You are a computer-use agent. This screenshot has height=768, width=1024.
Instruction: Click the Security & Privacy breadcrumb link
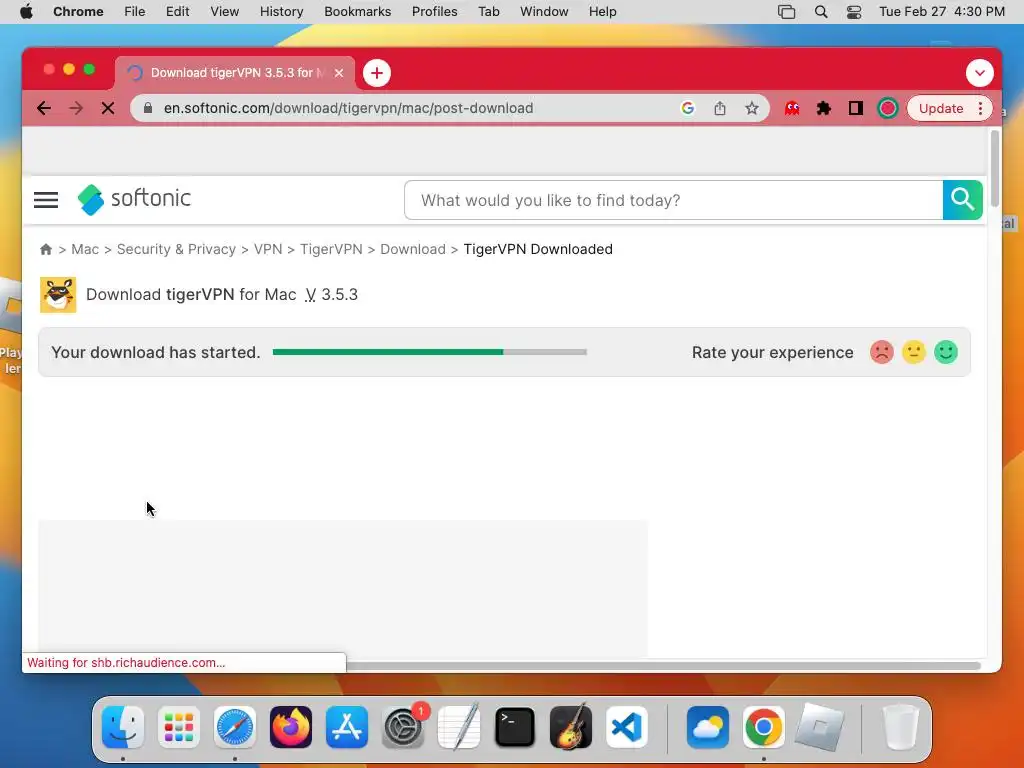(x=176, y=249)
